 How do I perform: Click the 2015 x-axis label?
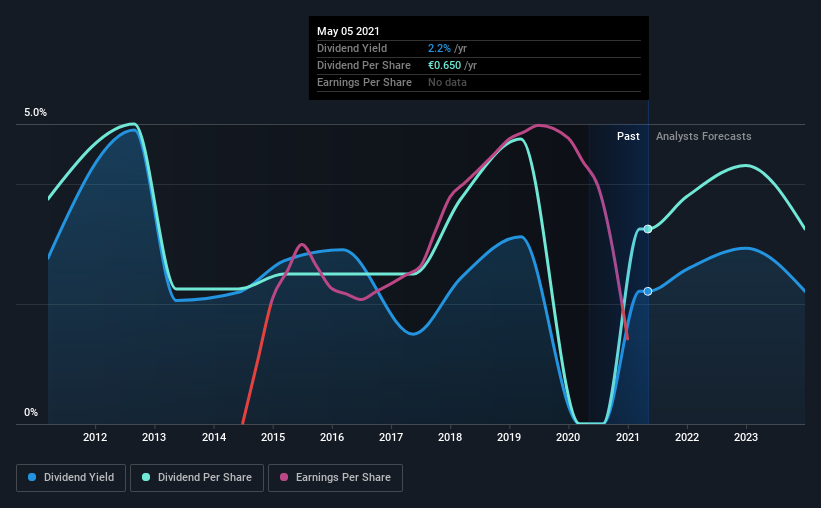(x=273, y=437)
